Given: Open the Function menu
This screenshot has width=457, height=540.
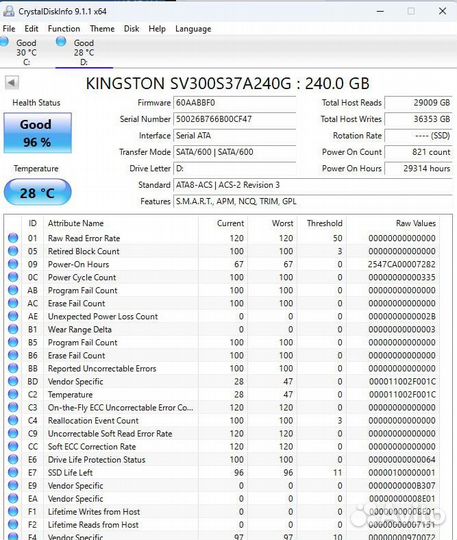Looking at the screenshot, I should [64, 29].
